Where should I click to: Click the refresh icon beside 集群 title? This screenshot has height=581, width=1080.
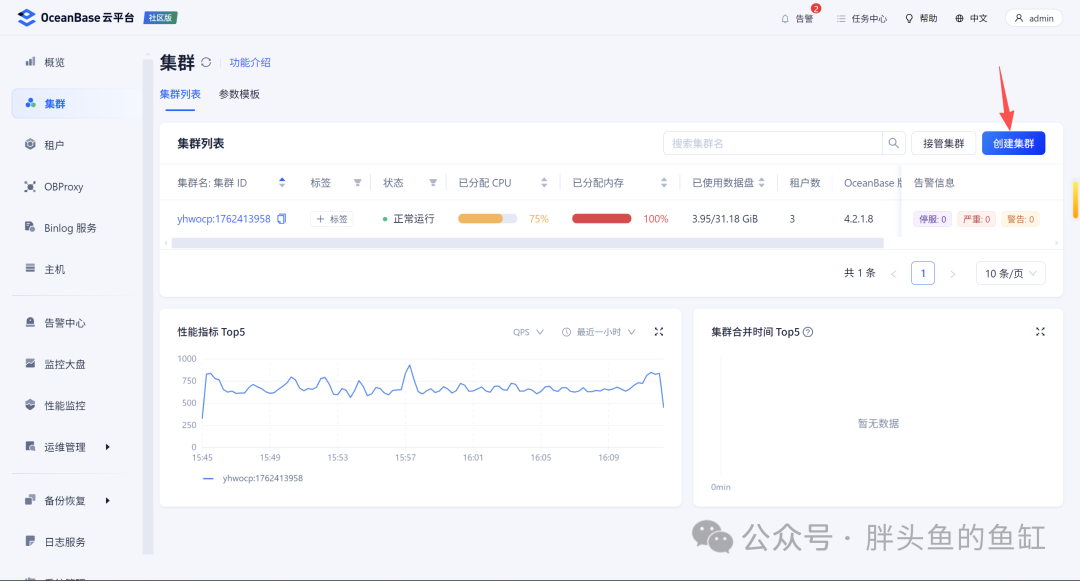coord(206,63)
